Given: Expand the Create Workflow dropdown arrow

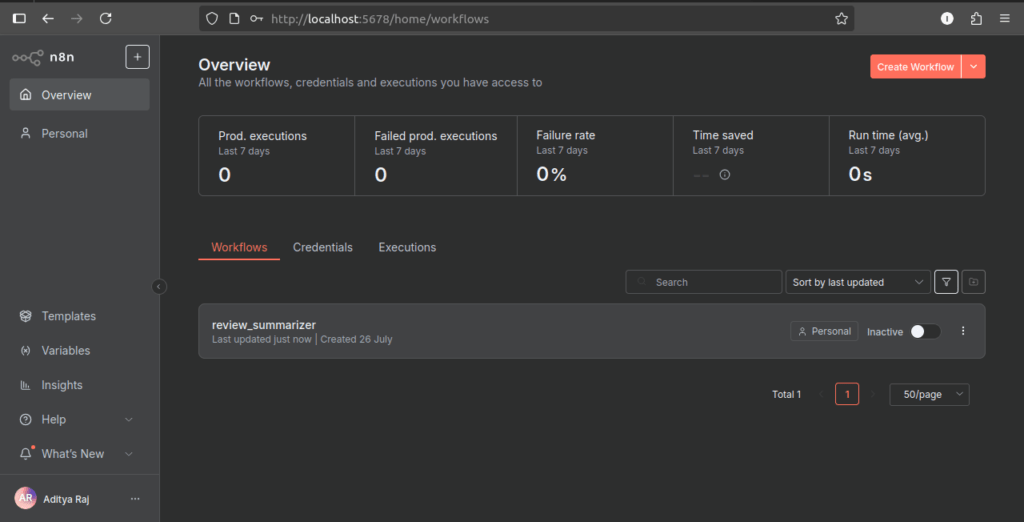Looking at the screenshot, I should [974, 67].
